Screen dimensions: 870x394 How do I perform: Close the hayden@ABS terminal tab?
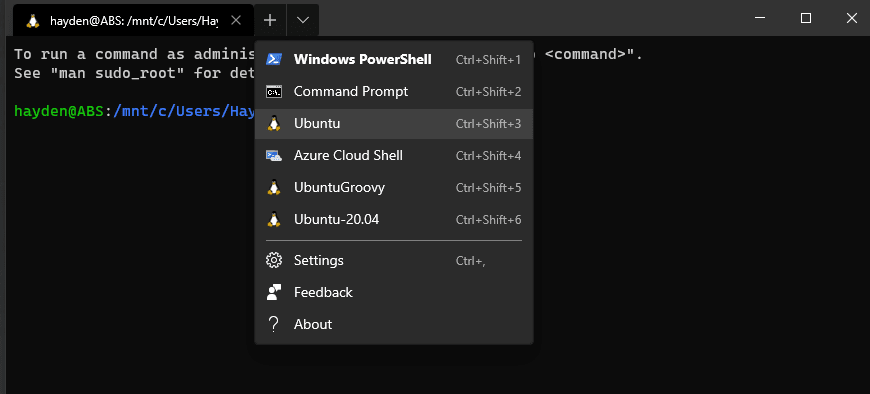[236, 21]
